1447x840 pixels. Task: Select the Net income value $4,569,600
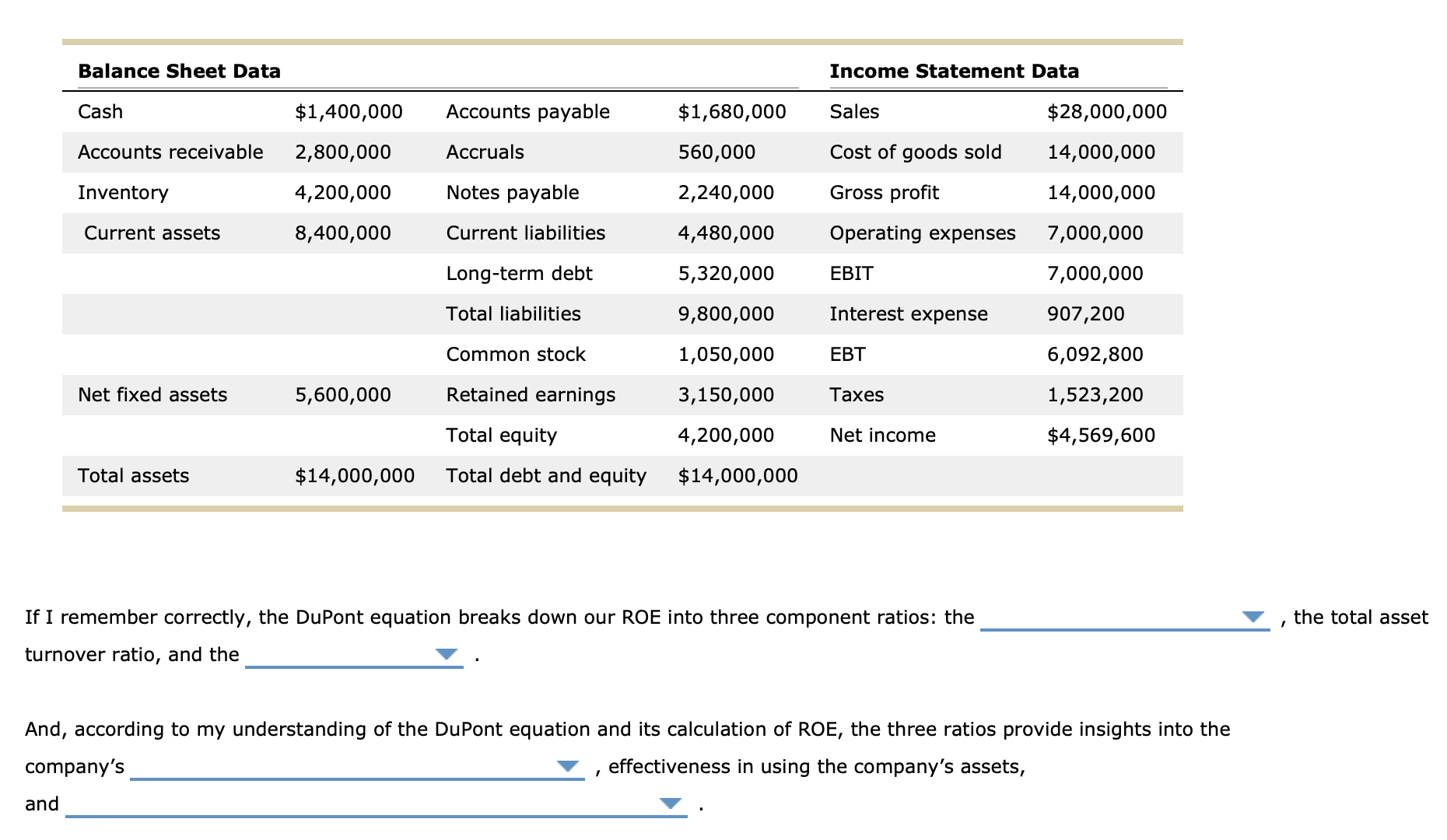click(1102, 435)
